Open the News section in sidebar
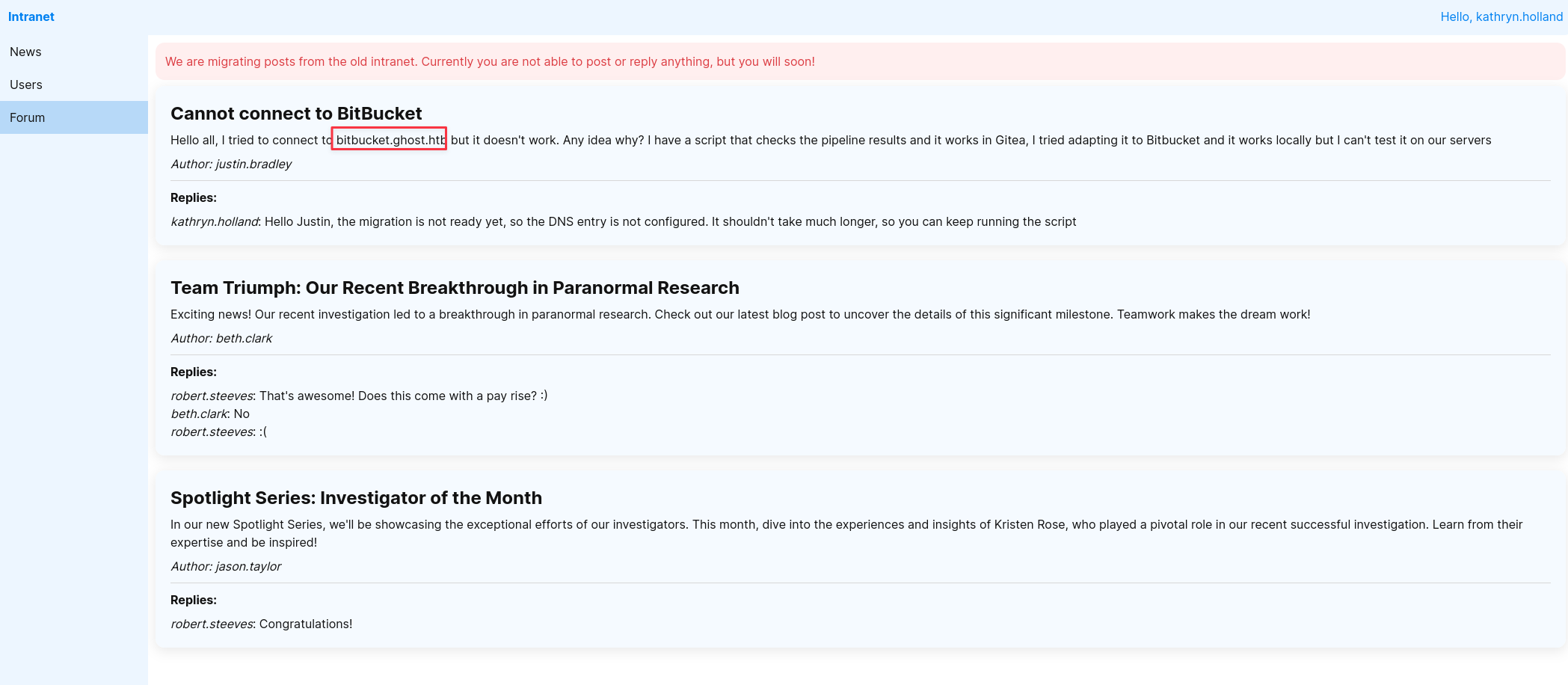The width and height of the screenshot is (1568, 685). tap(74, 52)
